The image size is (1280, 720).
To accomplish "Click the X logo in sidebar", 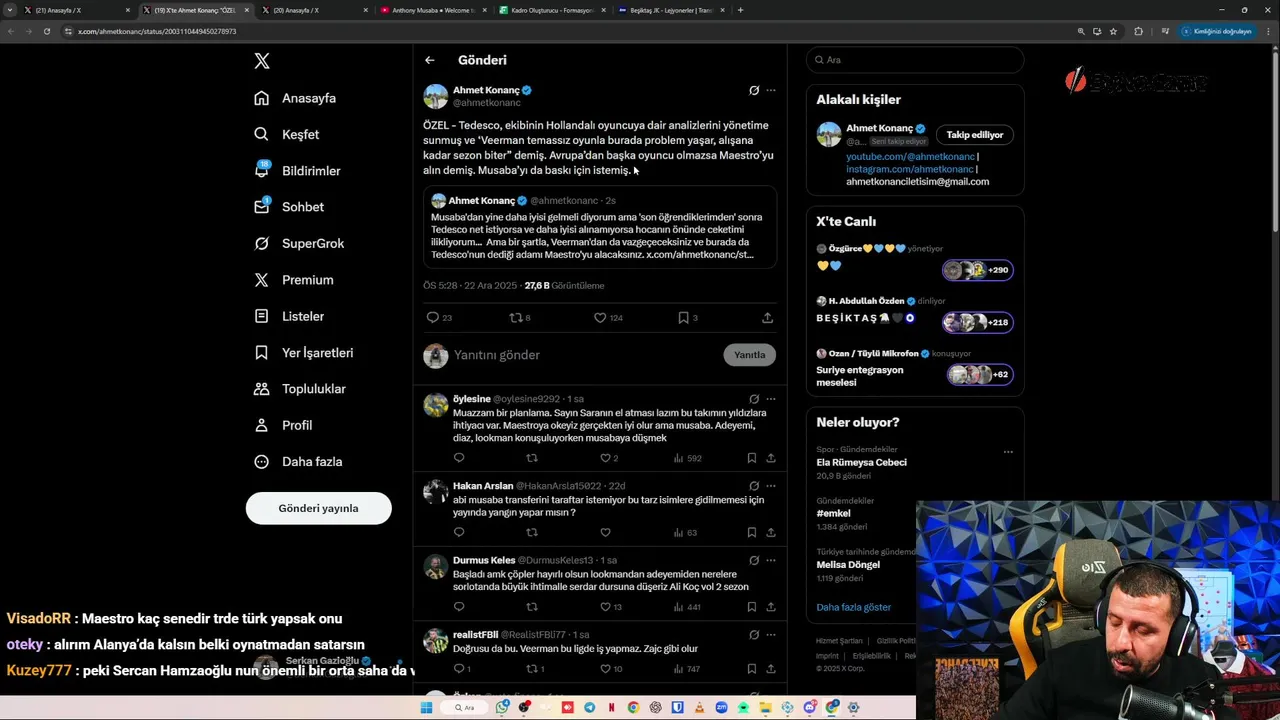I will pos(262,61).
